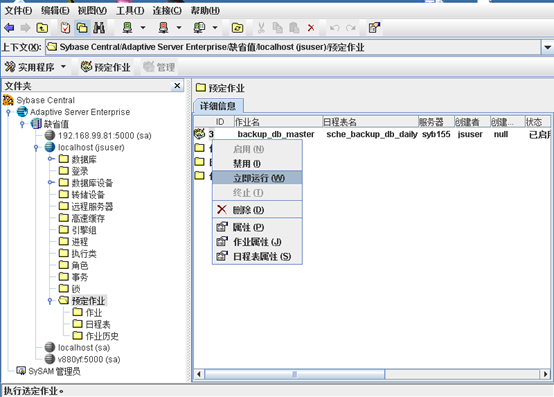
Task: Click horizontal scrollbar right arrow
Action: tap(545, 374)
